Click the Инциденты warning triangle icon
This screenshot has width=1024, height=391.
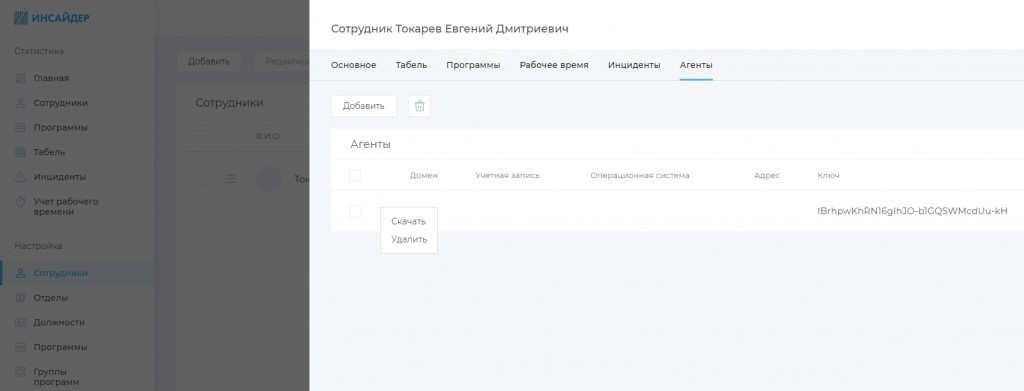point(20,177)
